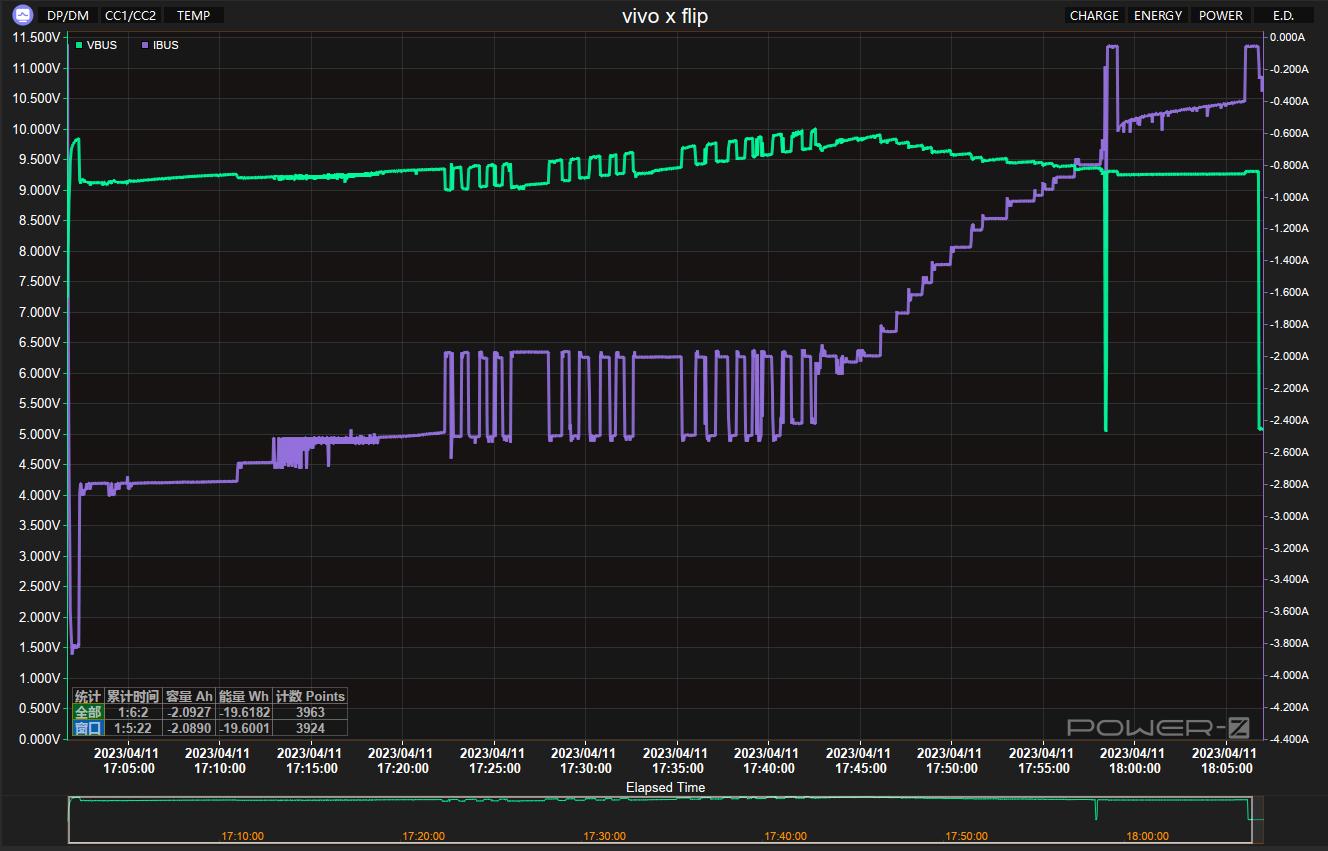Select the blue 窗口 row in statistics table
The height and width of the screenshot is (851, 1328).
[87, 728]
